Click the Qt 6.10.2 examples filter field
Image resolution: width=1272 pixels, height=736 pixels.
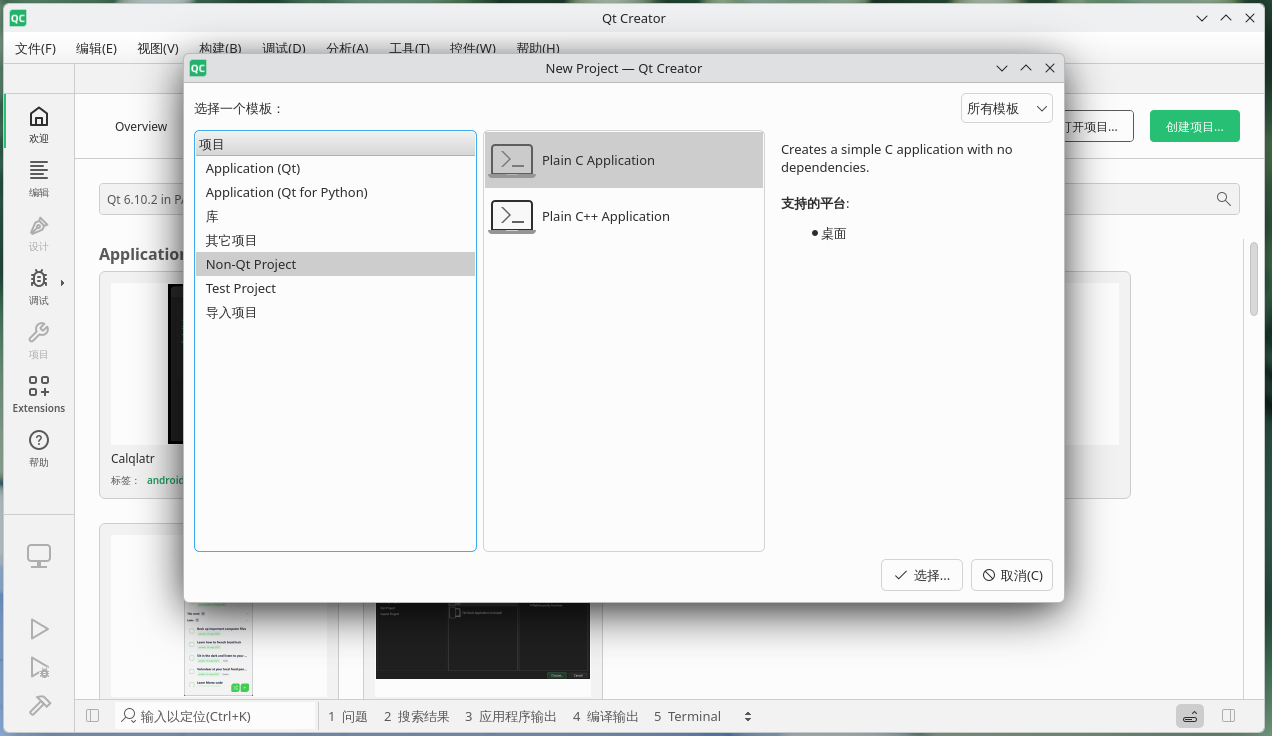point(141,199)
